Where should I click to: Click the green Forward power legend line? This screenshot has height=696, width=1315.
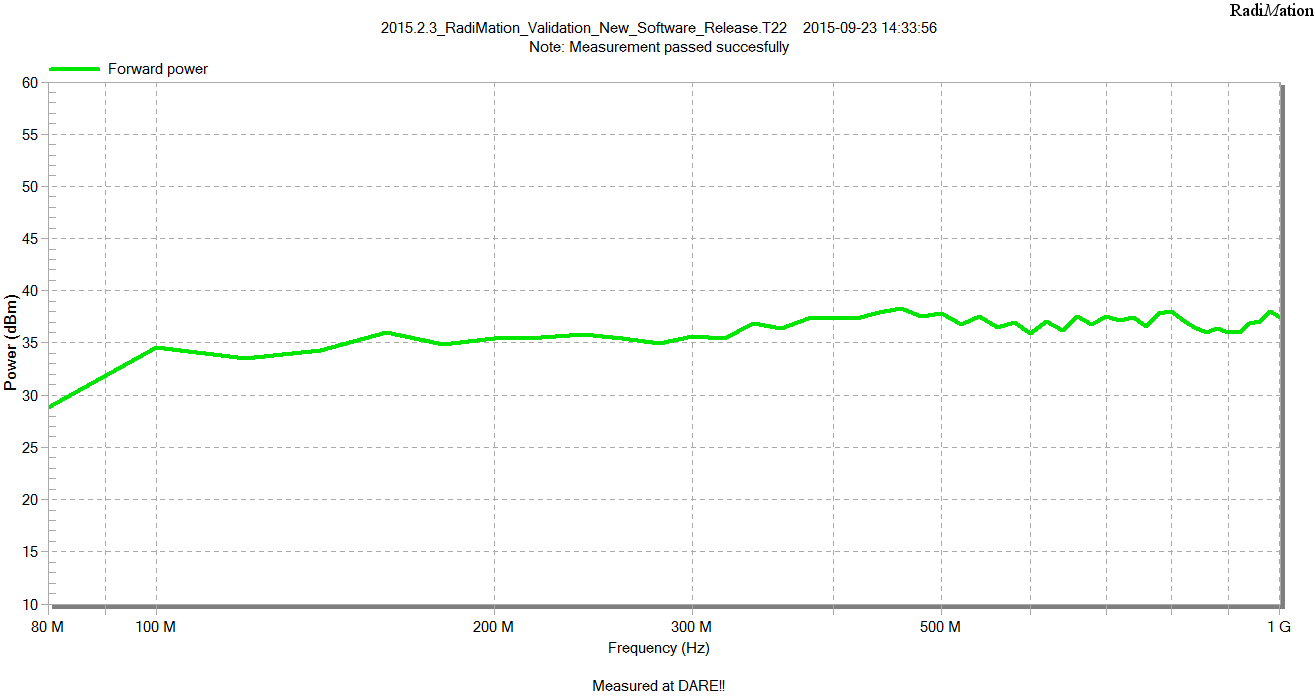click(x=75, y=69)
